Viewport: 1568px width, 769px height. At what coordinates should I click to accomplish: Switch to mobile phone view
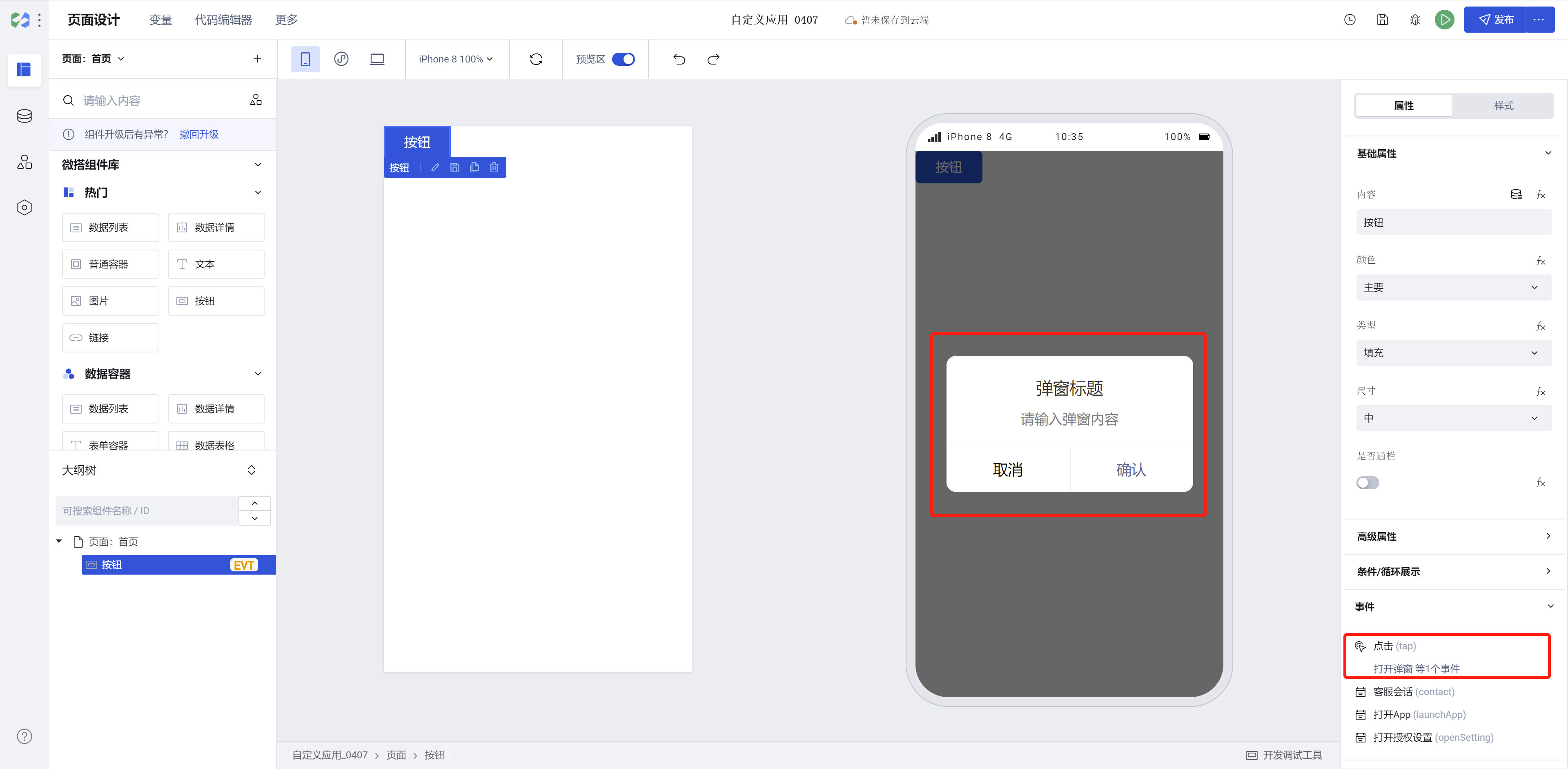click(x=305, y=59)
